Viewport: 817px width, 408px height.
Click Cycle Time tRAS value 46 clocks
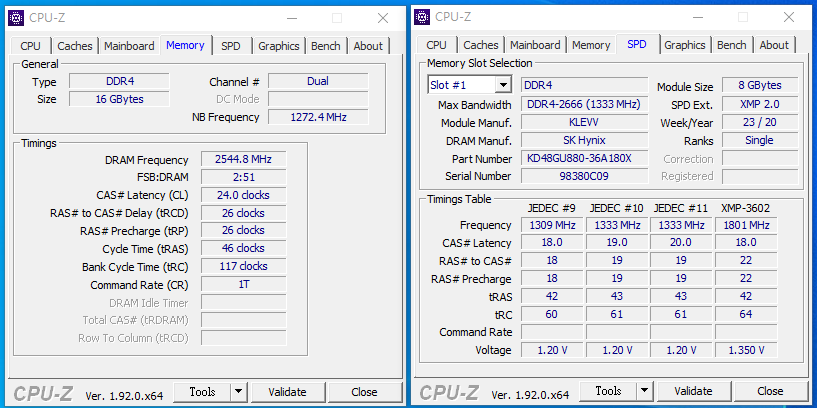pos(243,249)
